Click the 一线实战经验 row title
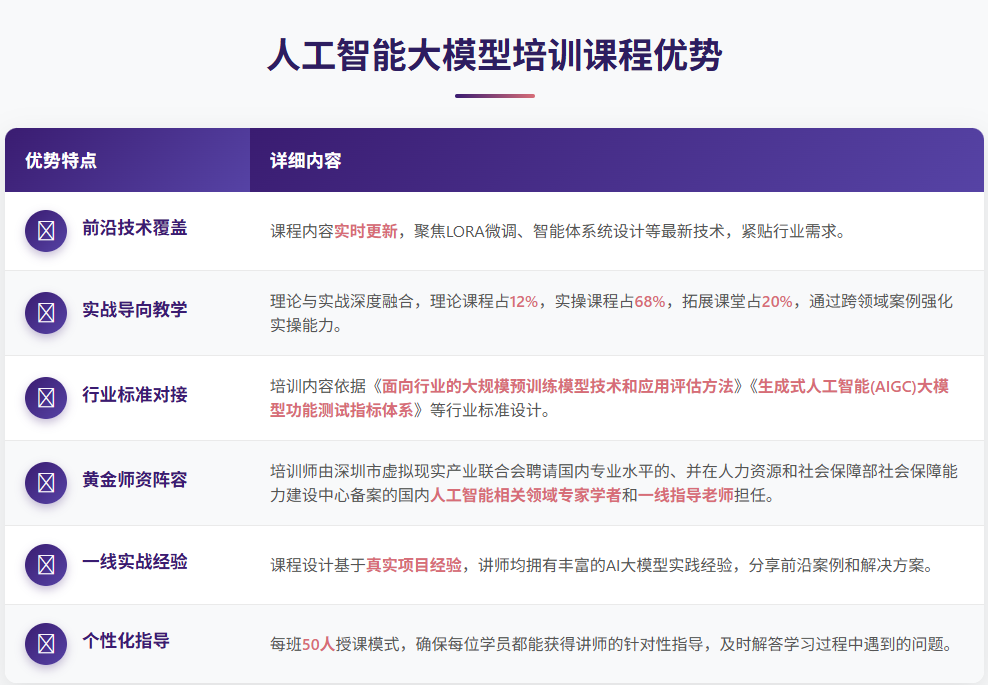The height and width of the screenshot is (685, 988). pyautogui.click(x=134, y=561)
